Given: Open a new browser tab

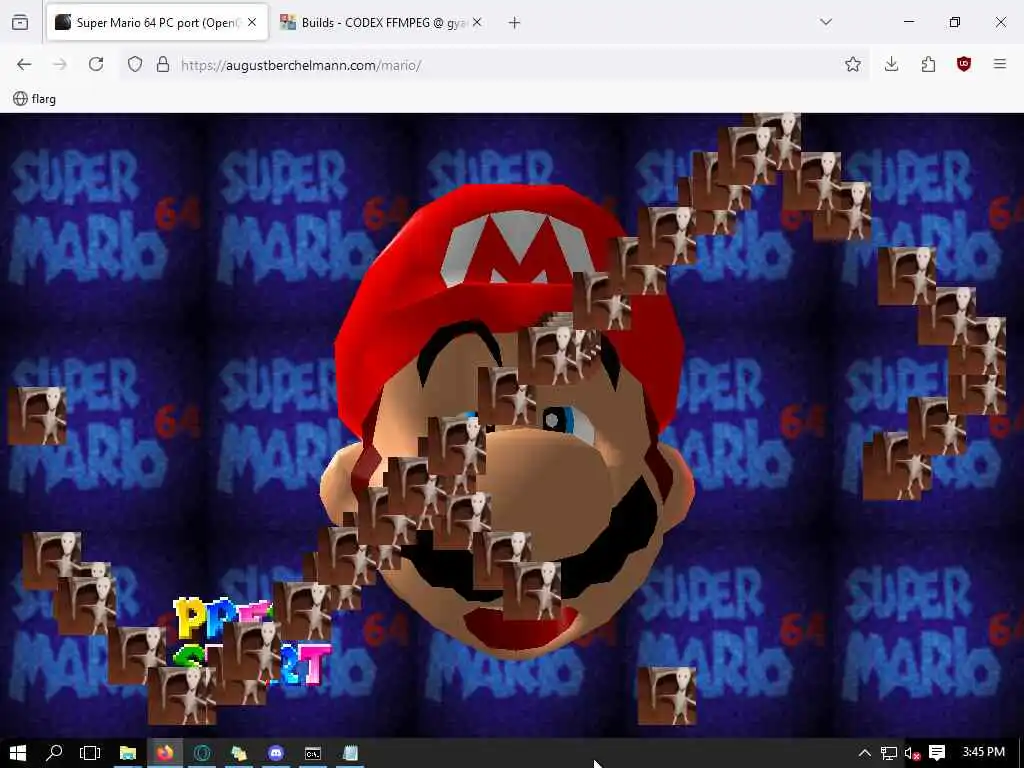Looking at the screenshot, I should click(514, 23).
